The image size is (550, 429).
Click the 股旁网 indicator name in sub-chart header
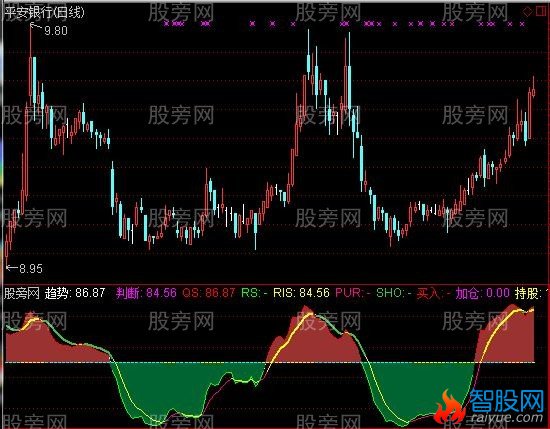pyautogui.click(x=22, y=293)
